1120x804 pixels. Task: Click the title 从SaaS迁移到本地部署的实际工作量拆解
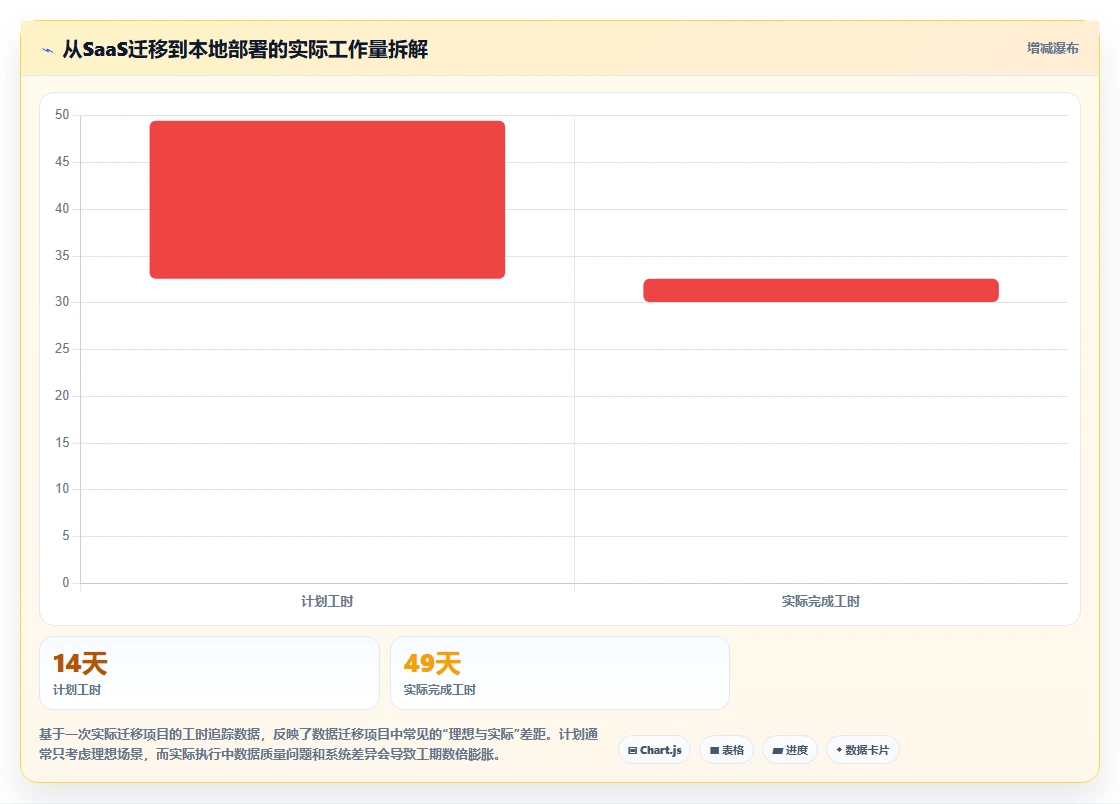[245, 49]
